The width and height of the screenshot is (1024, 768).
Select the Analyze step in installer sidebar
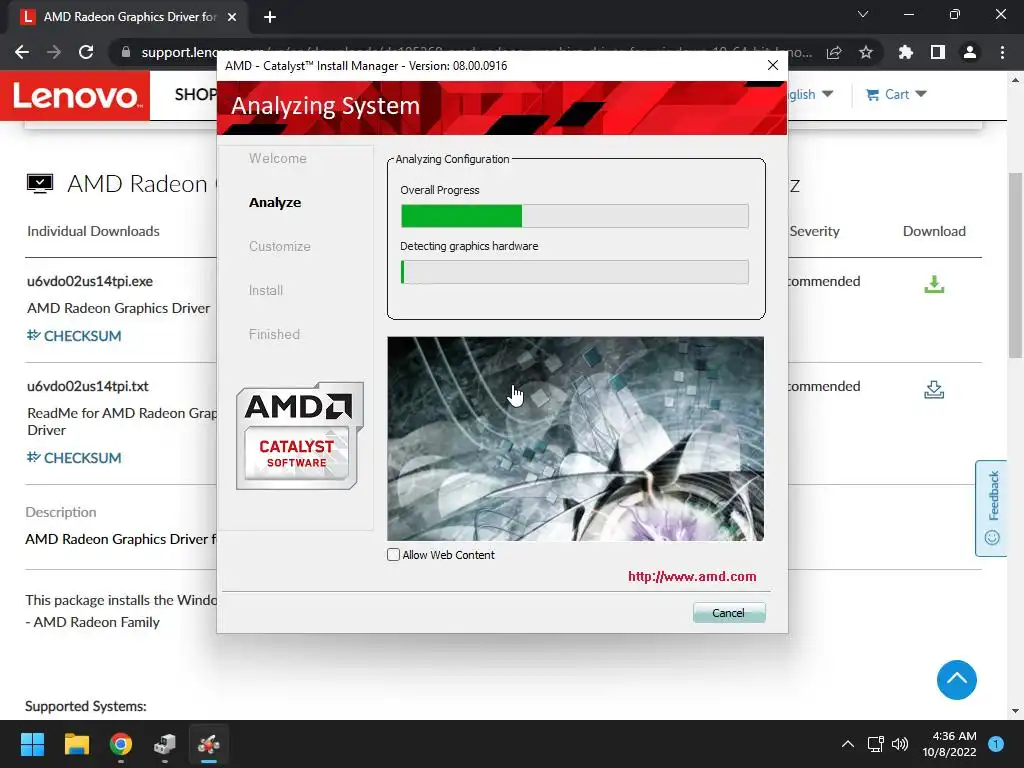[275, 202]
